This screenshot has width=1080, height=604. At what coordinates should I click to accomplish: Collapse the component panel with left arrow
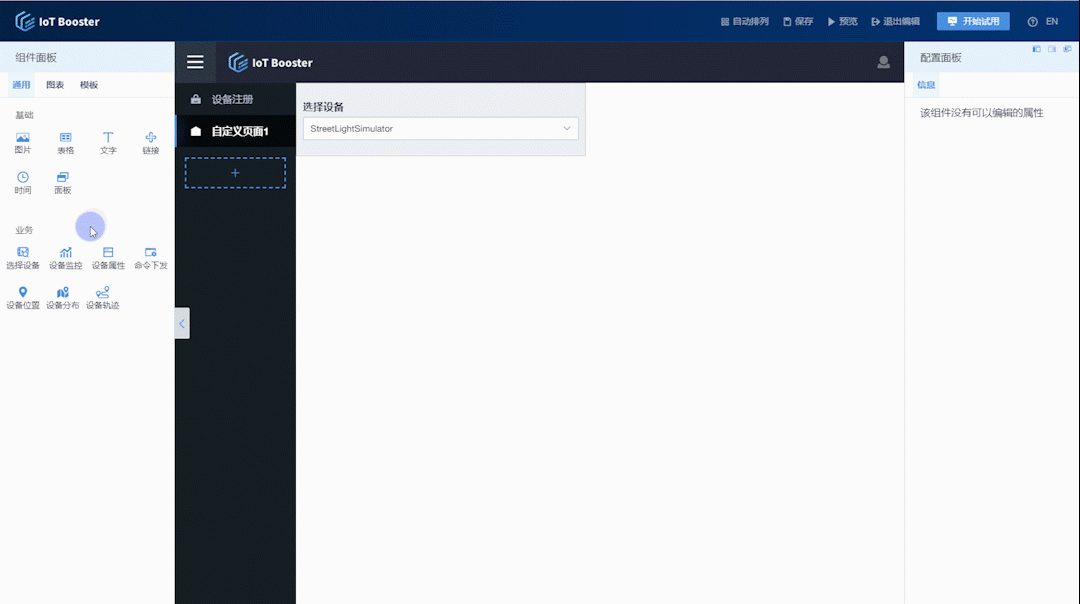click(182, 323)
